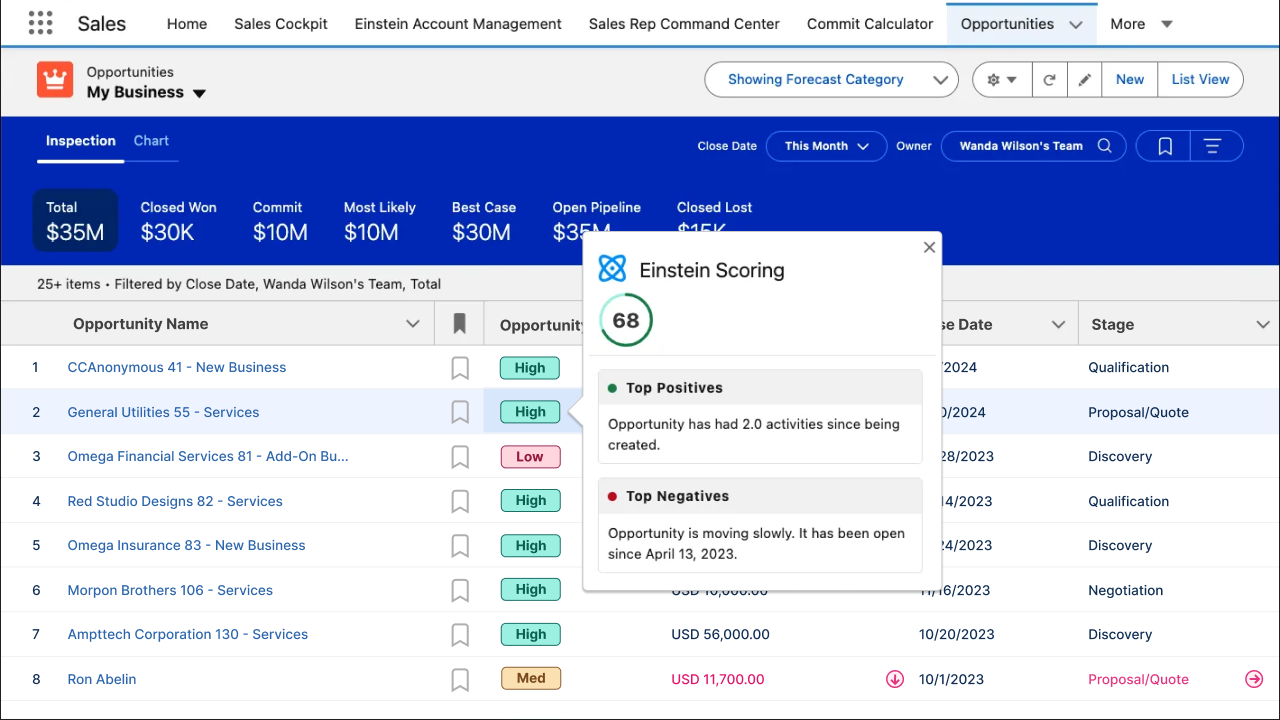Screen dimensions: 1280x720
Task: Open the filter lines icon in header
Action: [x=1213, y=146]
